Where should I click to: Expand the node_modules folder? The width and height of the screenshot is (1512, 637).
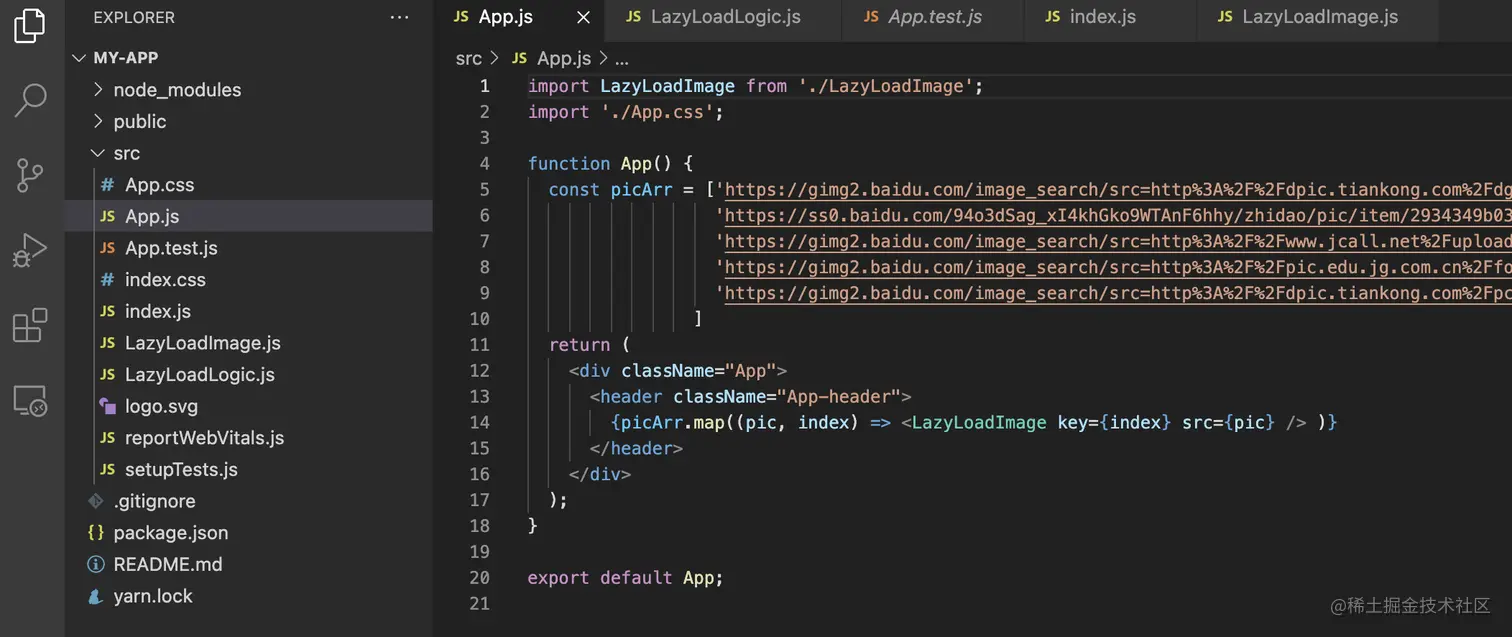98,90
